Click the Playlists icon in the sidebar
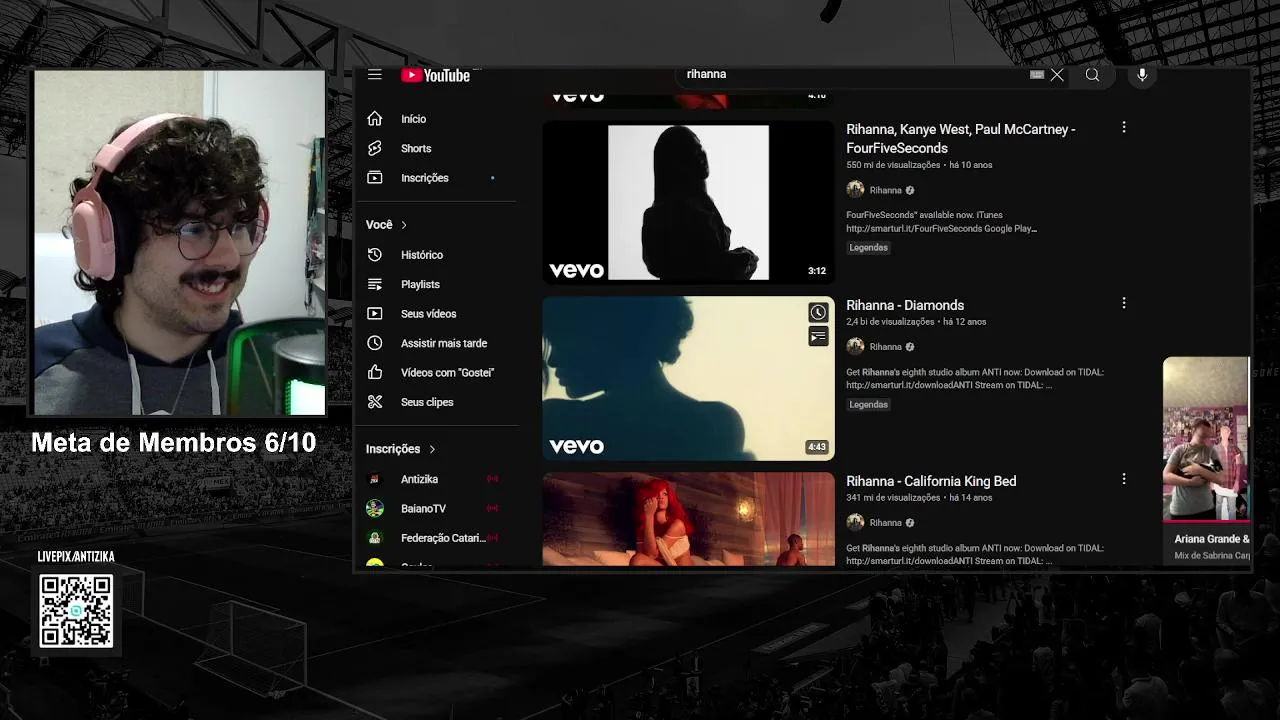Screen dimensions: 1280x720 coord(375,284)
